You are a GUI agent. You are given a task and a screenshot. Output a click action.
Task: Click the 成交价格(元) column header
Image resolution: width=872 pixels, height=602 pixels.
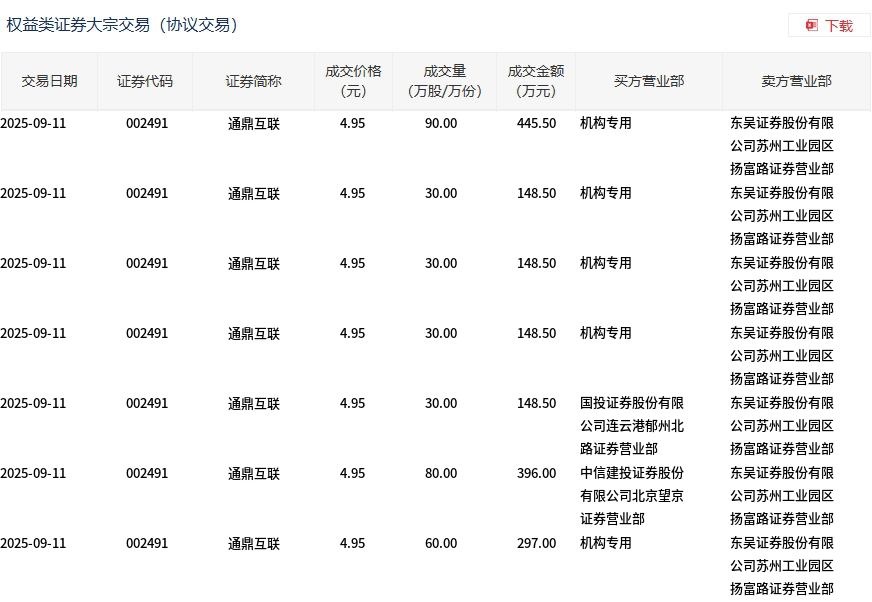(353, 81)
